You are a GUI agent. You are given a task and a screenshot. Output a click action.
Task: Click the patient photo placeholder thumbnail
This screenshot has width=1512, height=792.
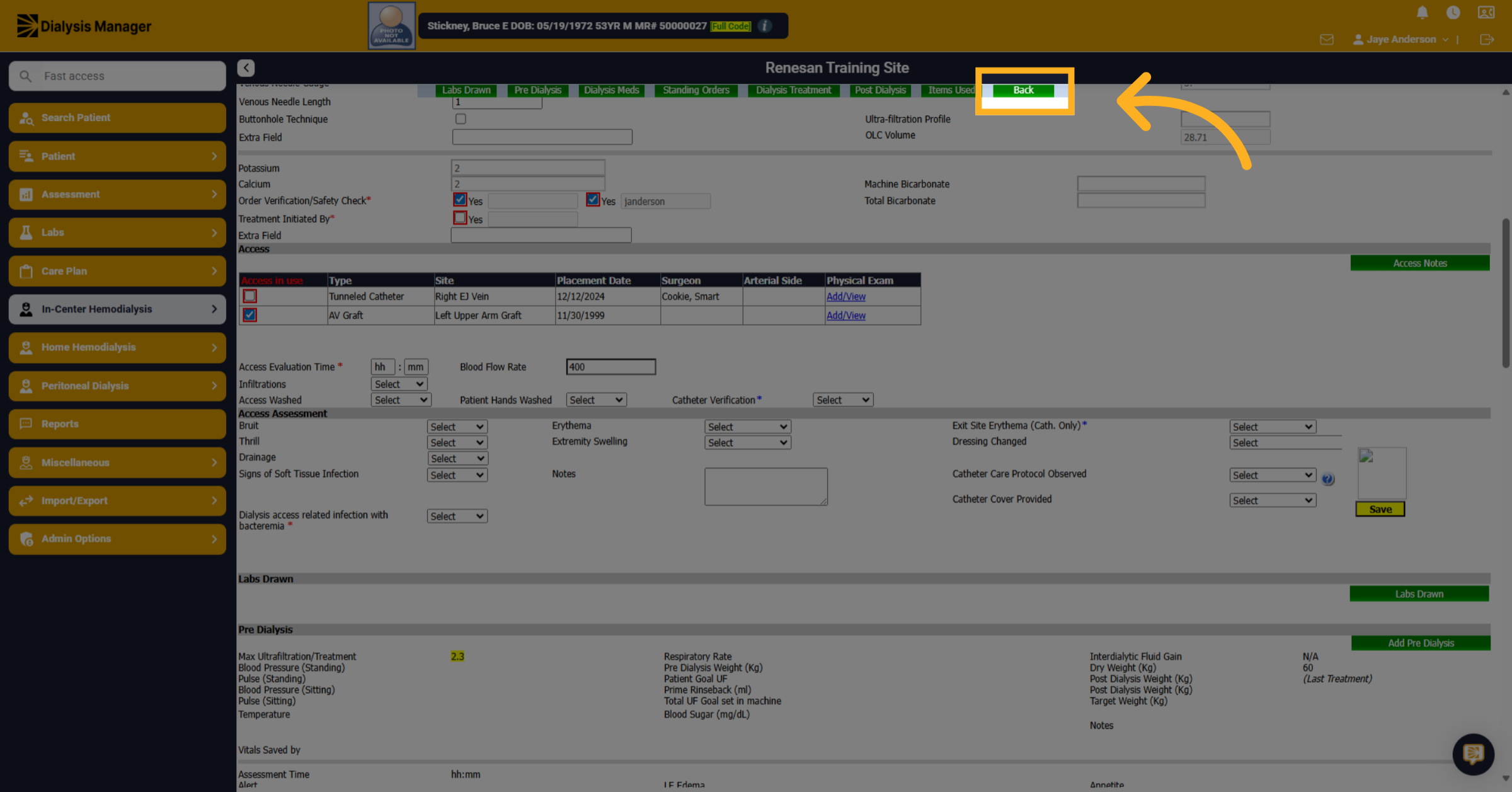click(391, 26)
